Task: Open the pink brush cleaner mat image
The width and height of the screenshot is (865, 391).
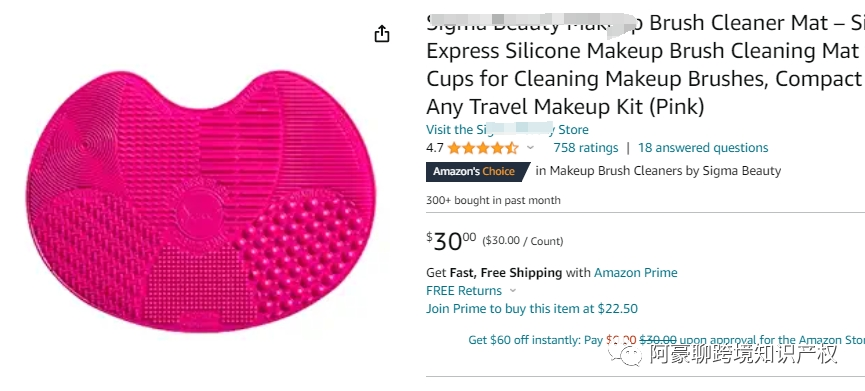Action: pos(201,201)
